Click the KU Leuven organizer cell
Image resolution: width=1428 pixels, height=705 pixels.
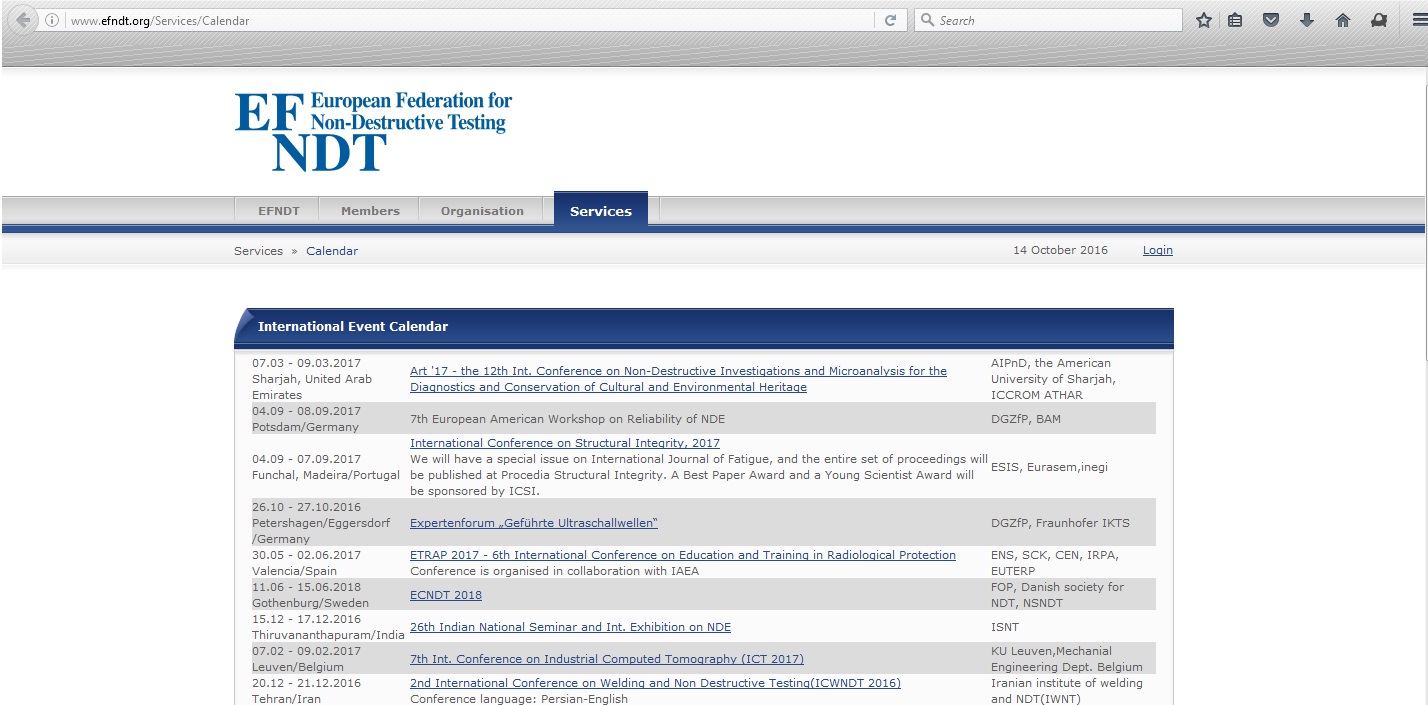pyautogui.click(x=1067, y=659)
